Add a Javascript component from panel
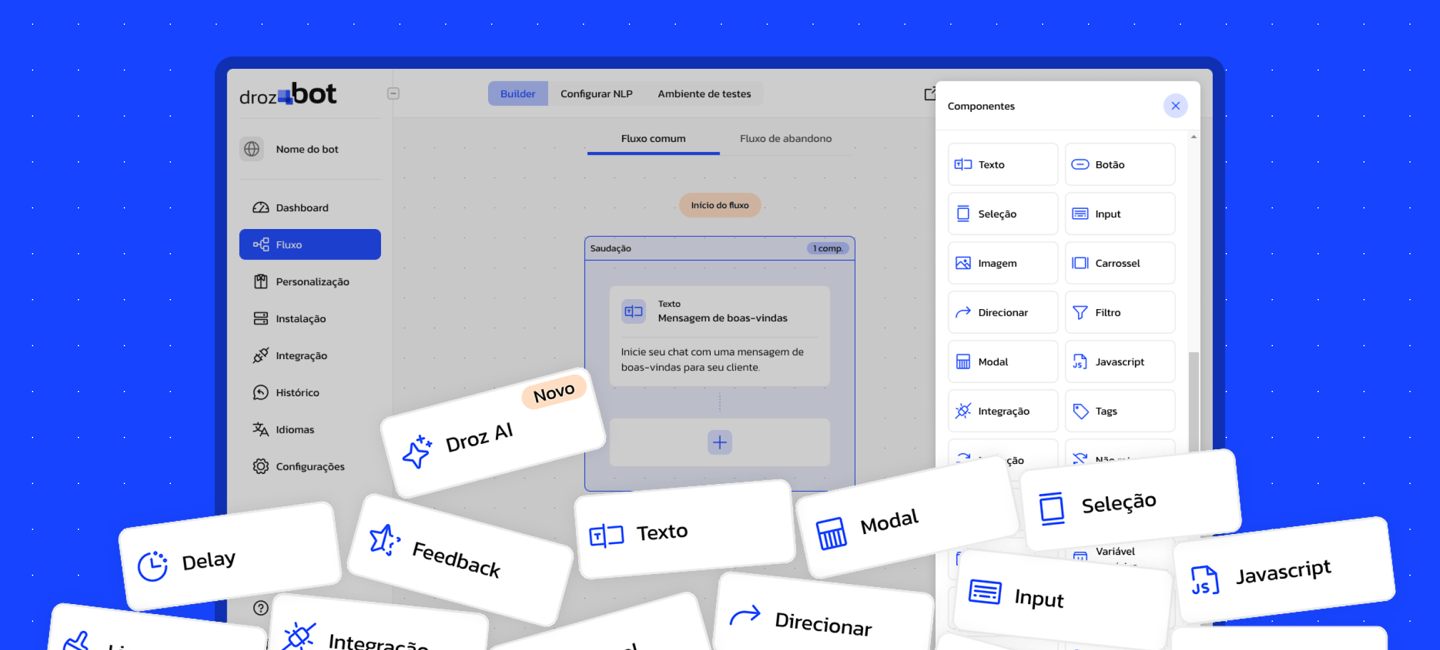1440x650 pixels. 1120,361
